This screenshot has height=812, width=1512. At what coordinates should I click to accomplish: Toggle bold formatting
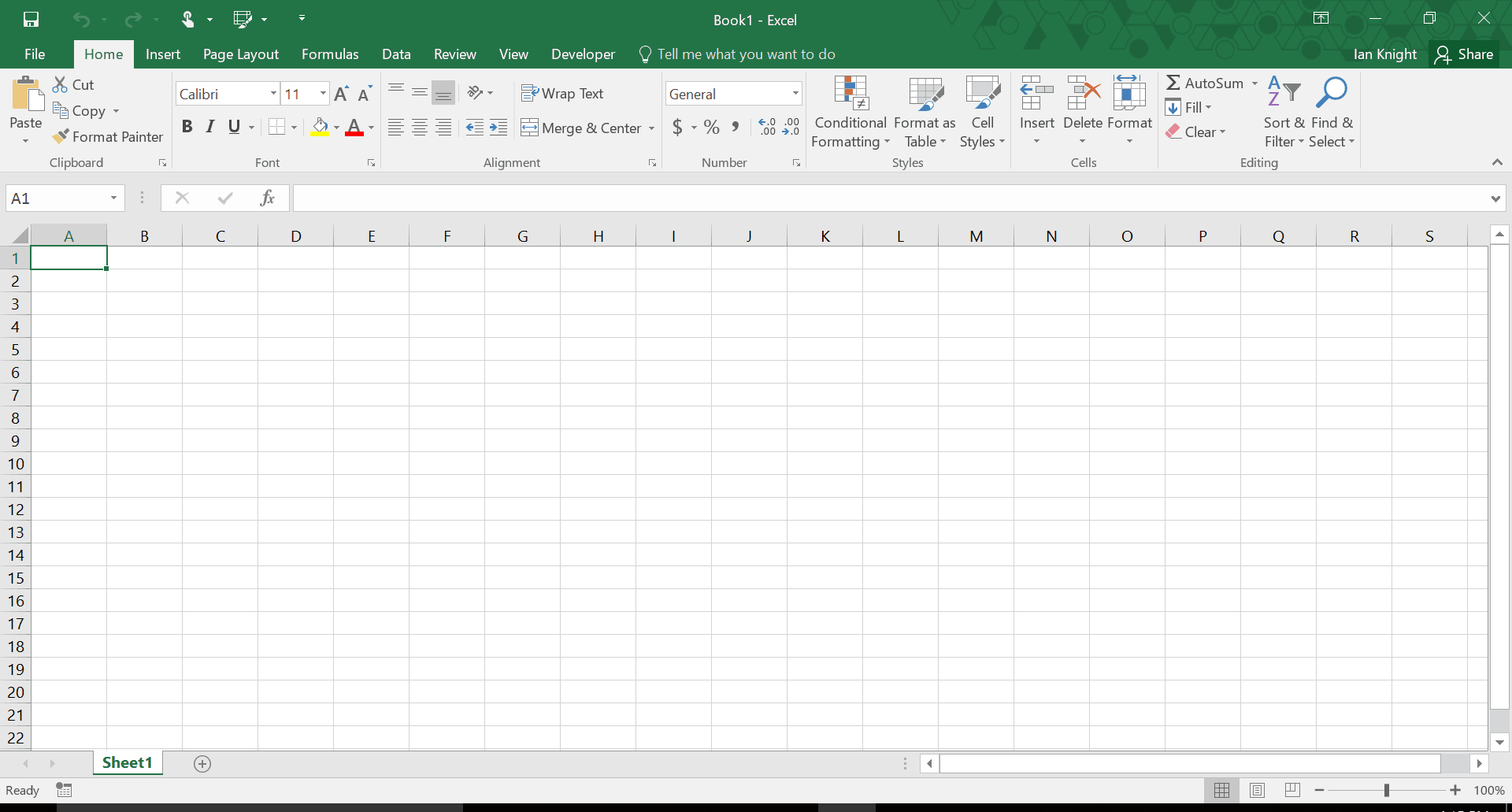[x=187, y=126]
